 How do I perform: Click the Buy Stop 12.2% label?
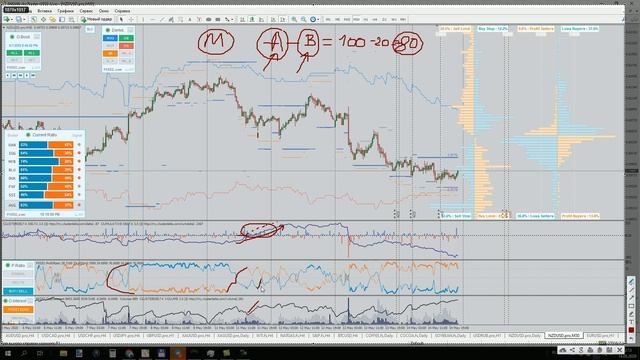[x=493, y=29]
